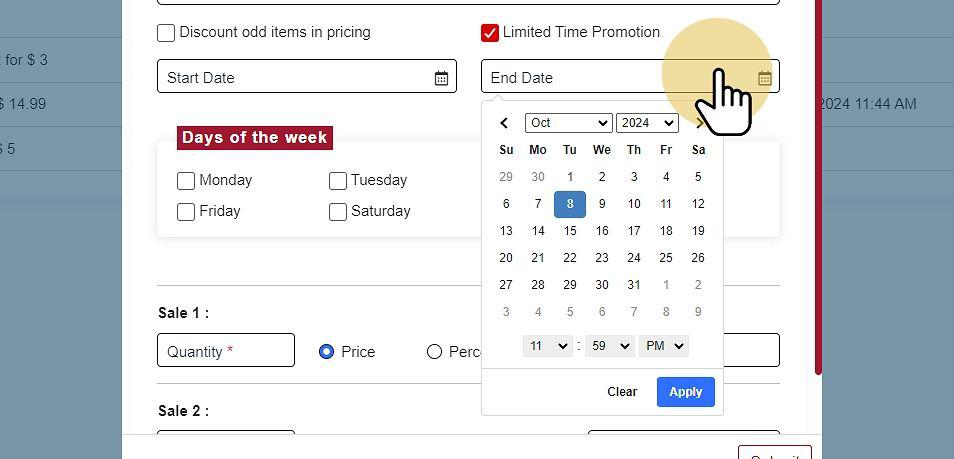
Task: Open the hour dropdown showing 11
Action: (x=547, y=346)
